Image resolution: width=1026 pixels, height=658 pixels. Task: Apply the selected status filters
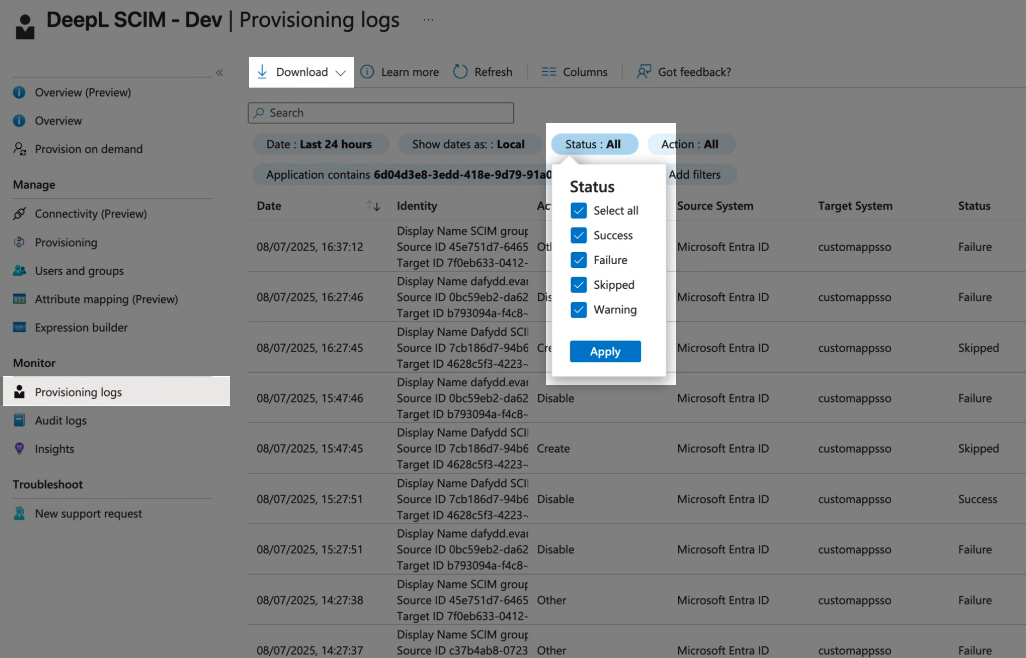tap(605, 352)
